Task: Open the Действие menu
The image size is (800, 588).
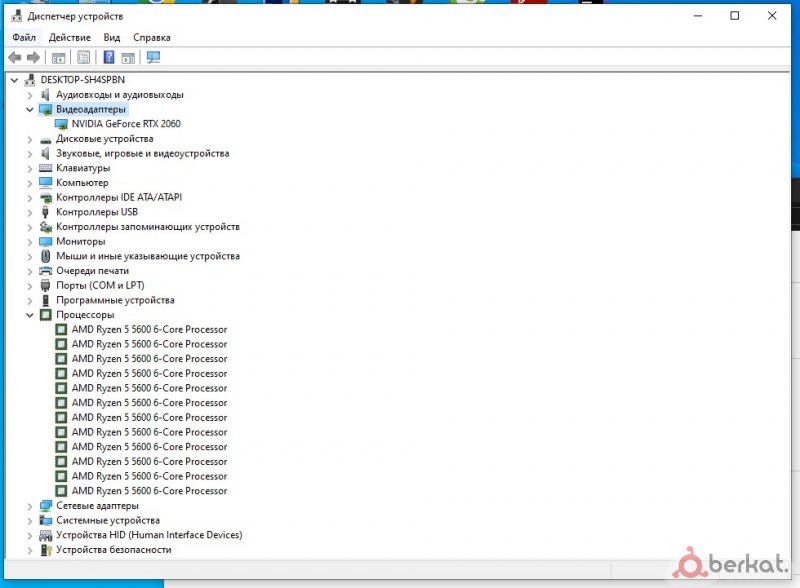Action: coord(69,37)
